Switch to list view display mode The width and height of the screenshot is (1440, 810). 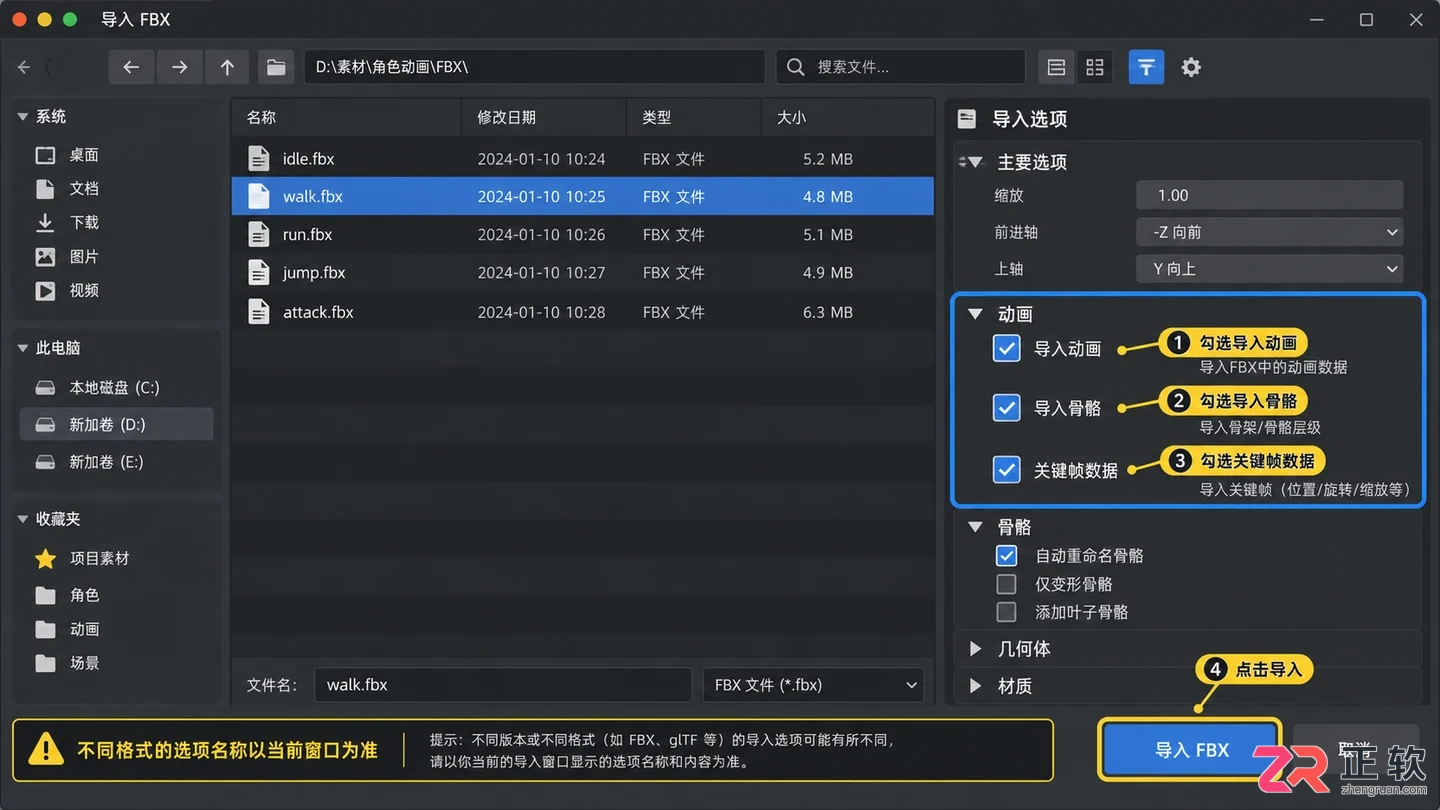[1056, 67]
